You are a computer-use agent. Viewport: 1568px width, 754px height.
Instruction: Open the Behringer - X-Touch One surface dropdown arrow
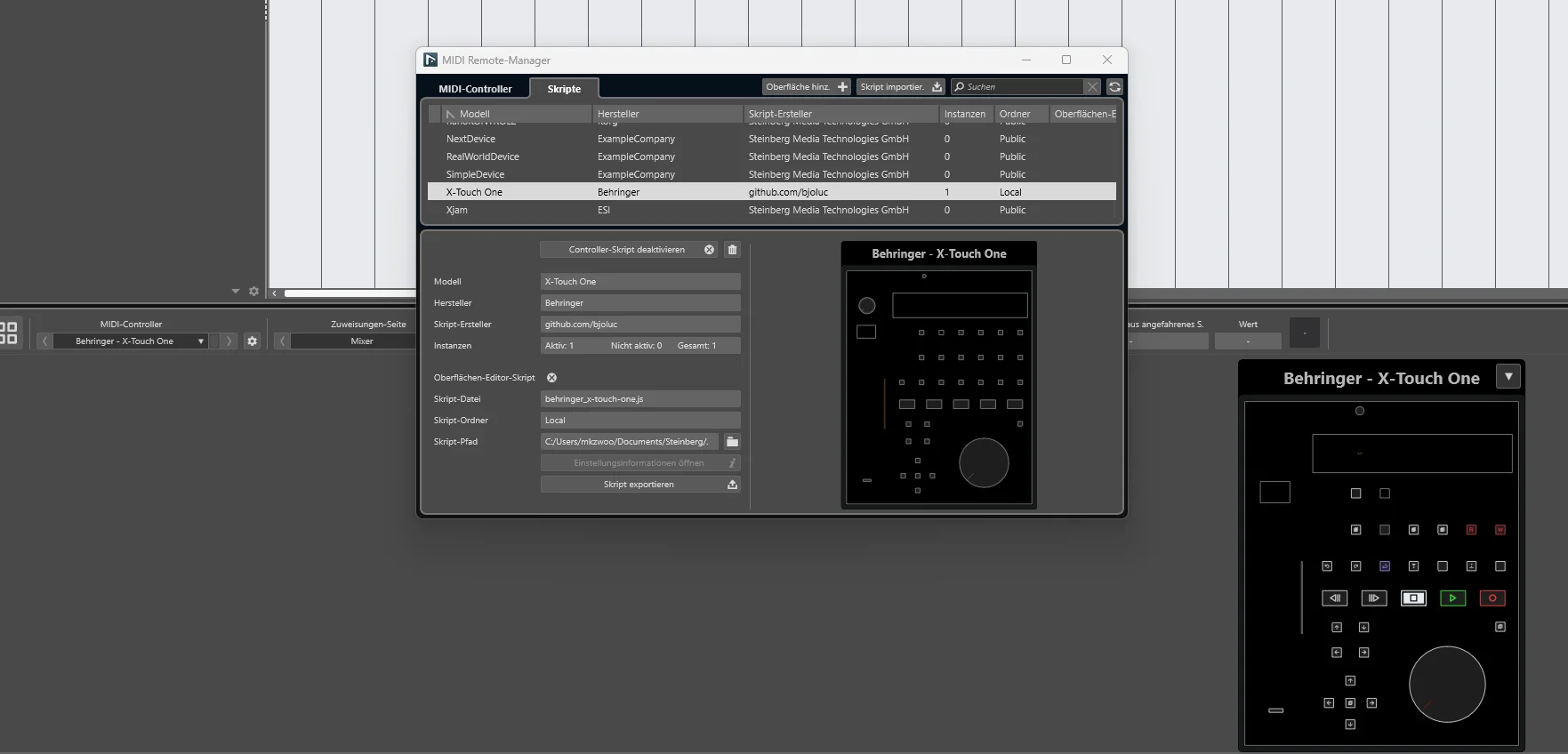(1508, 377)
